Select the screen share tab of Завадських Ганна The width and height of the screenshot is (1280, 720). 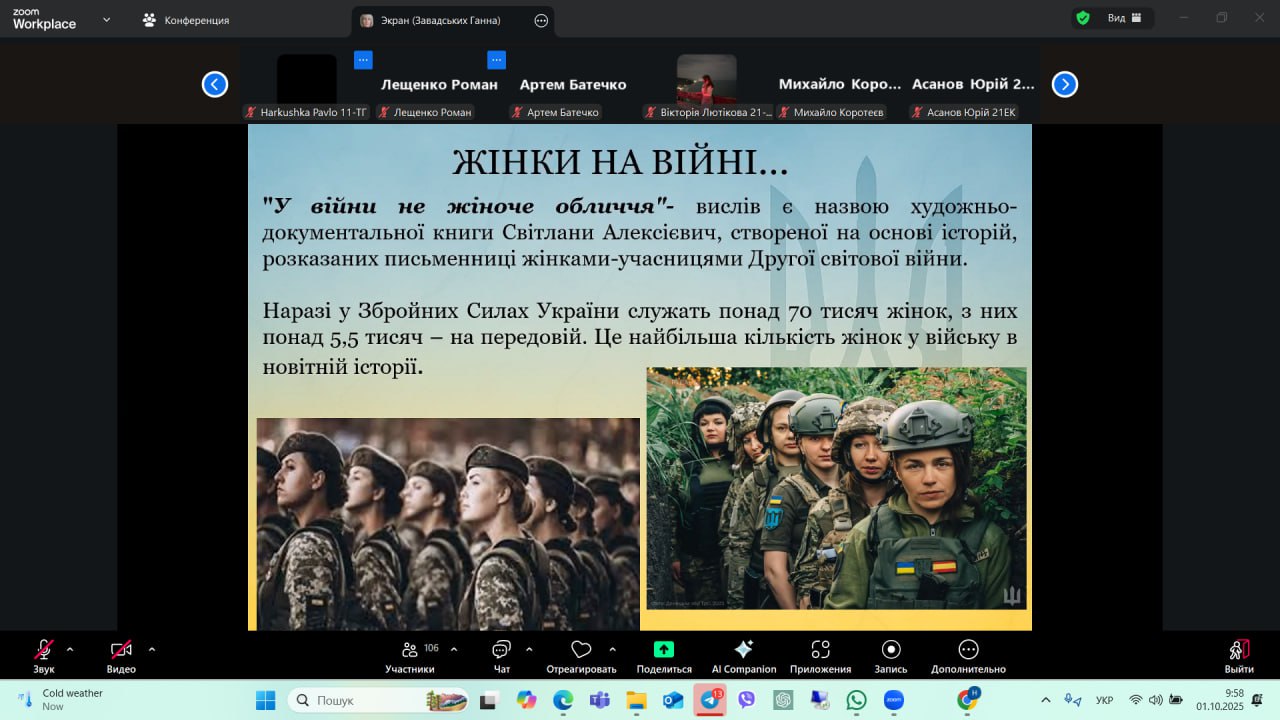pos(440,20)
